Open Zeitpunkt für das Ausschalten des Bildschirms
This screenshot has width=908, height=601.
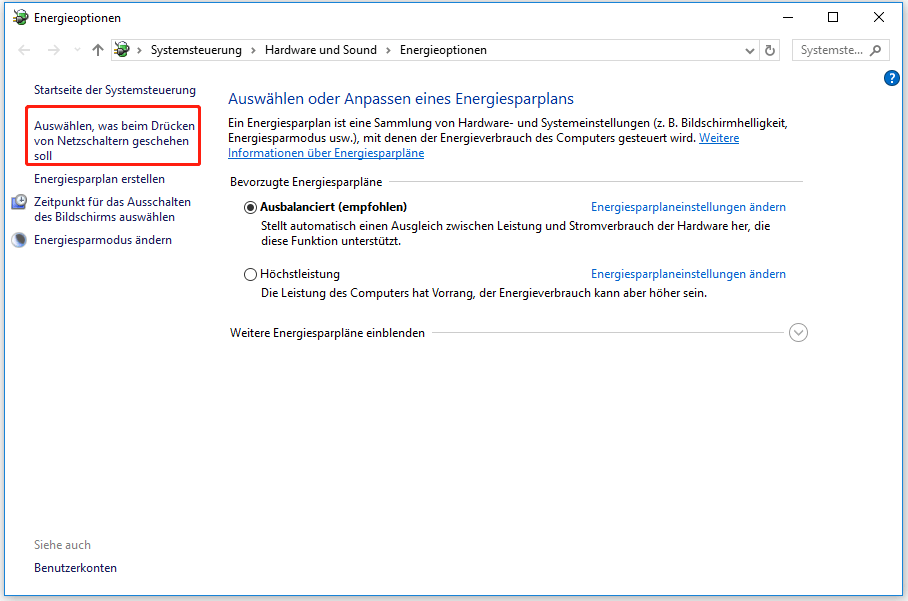[x=112, y=209]
